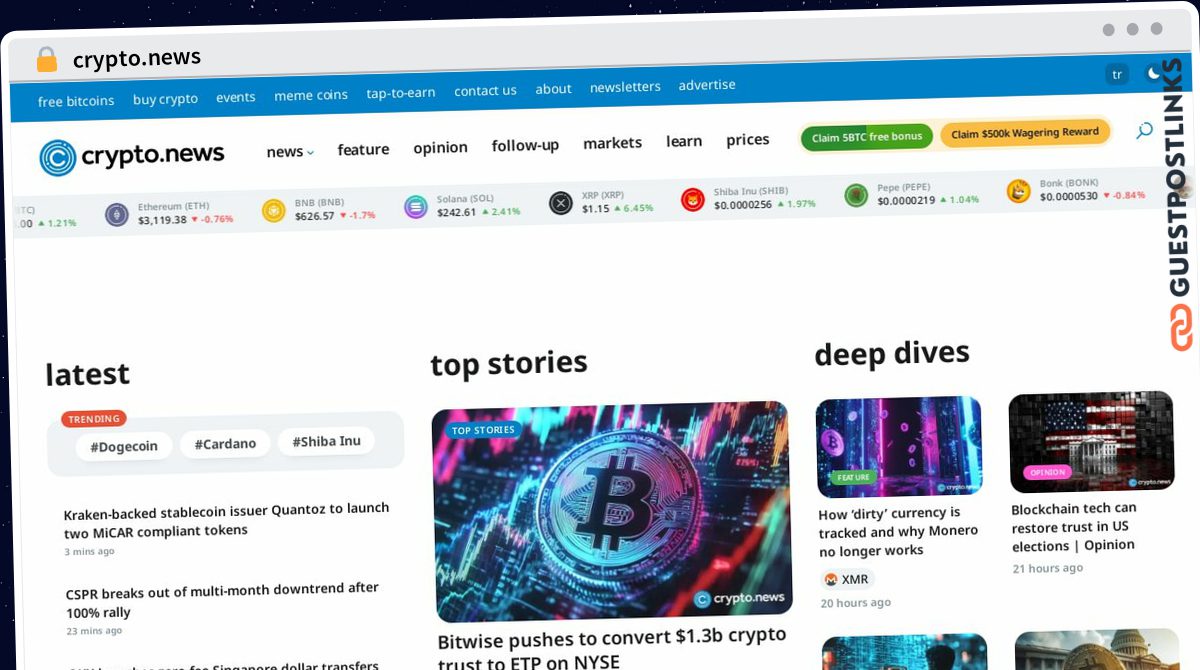The image size is (1200, 670).
Task: Open the meme coins link
Action: [311, 95]
